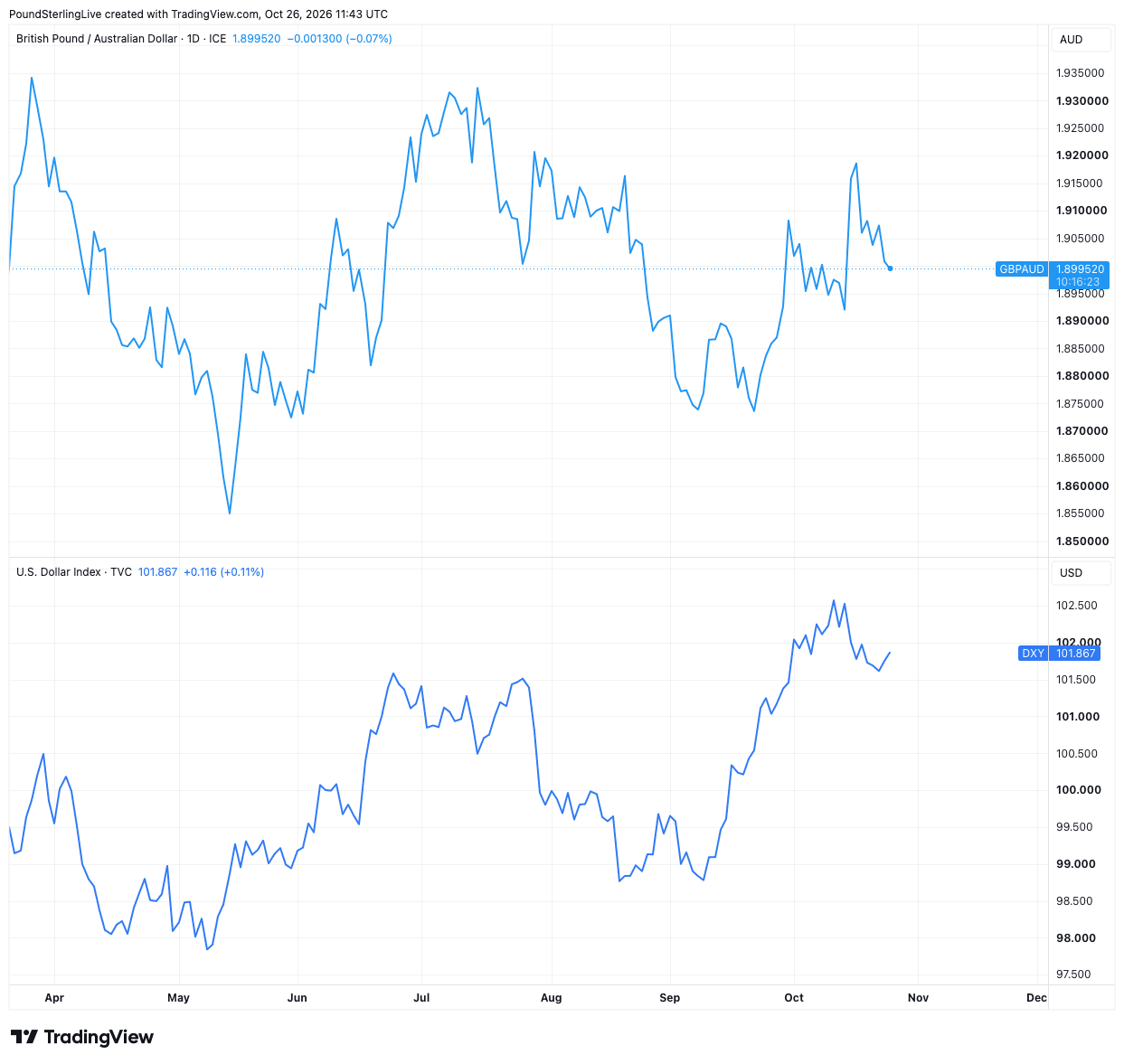Image resolution: width=1124 pixels, height=1064 pixels.
Task: Click the DXY price tag label
Action: [x=1033, y=654]
